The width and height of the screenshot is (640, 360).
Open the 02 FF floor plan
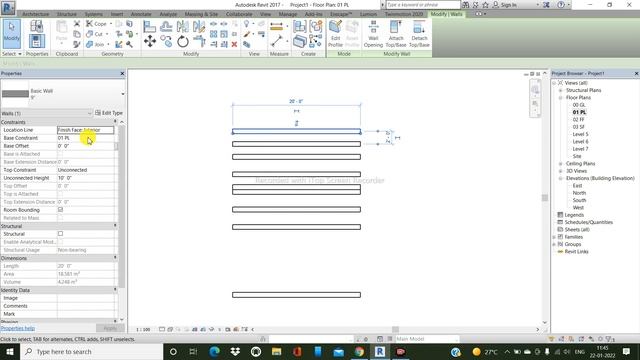coord(578,120)
